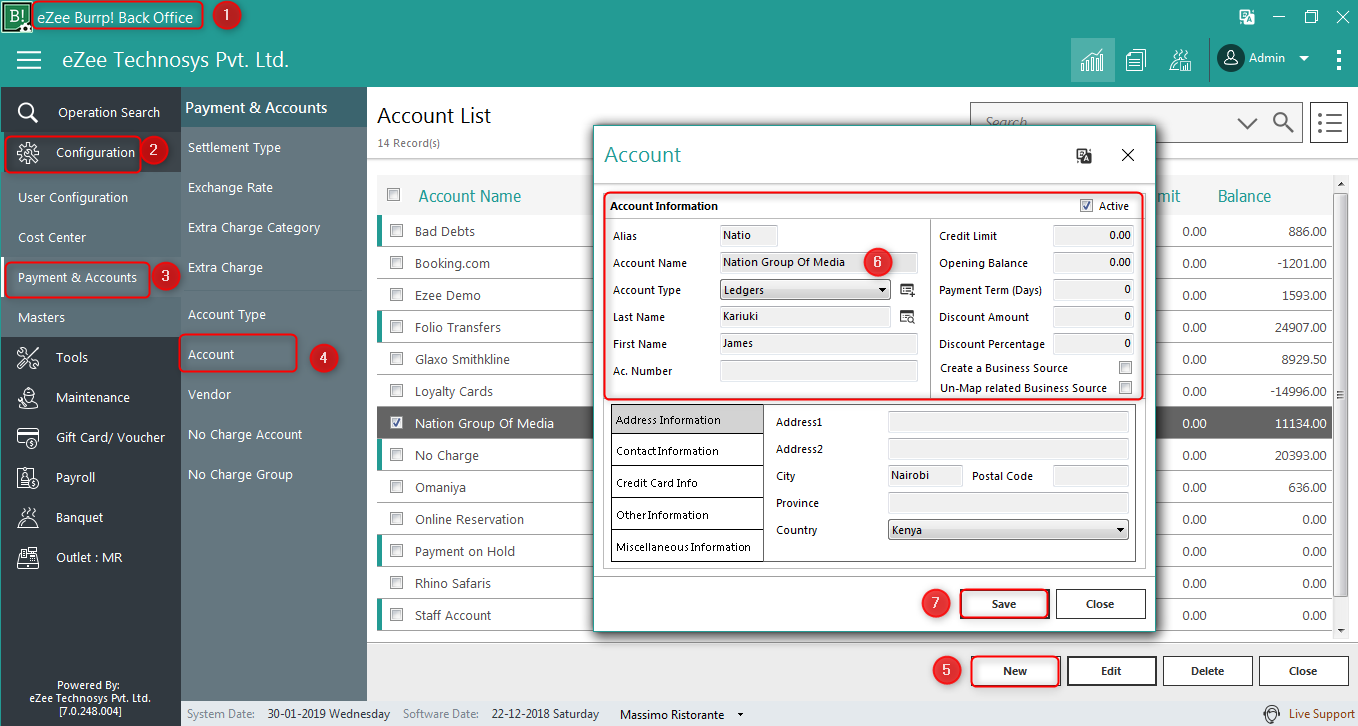
Task: Select the Address Information tab
Action: tap(687, 420)
